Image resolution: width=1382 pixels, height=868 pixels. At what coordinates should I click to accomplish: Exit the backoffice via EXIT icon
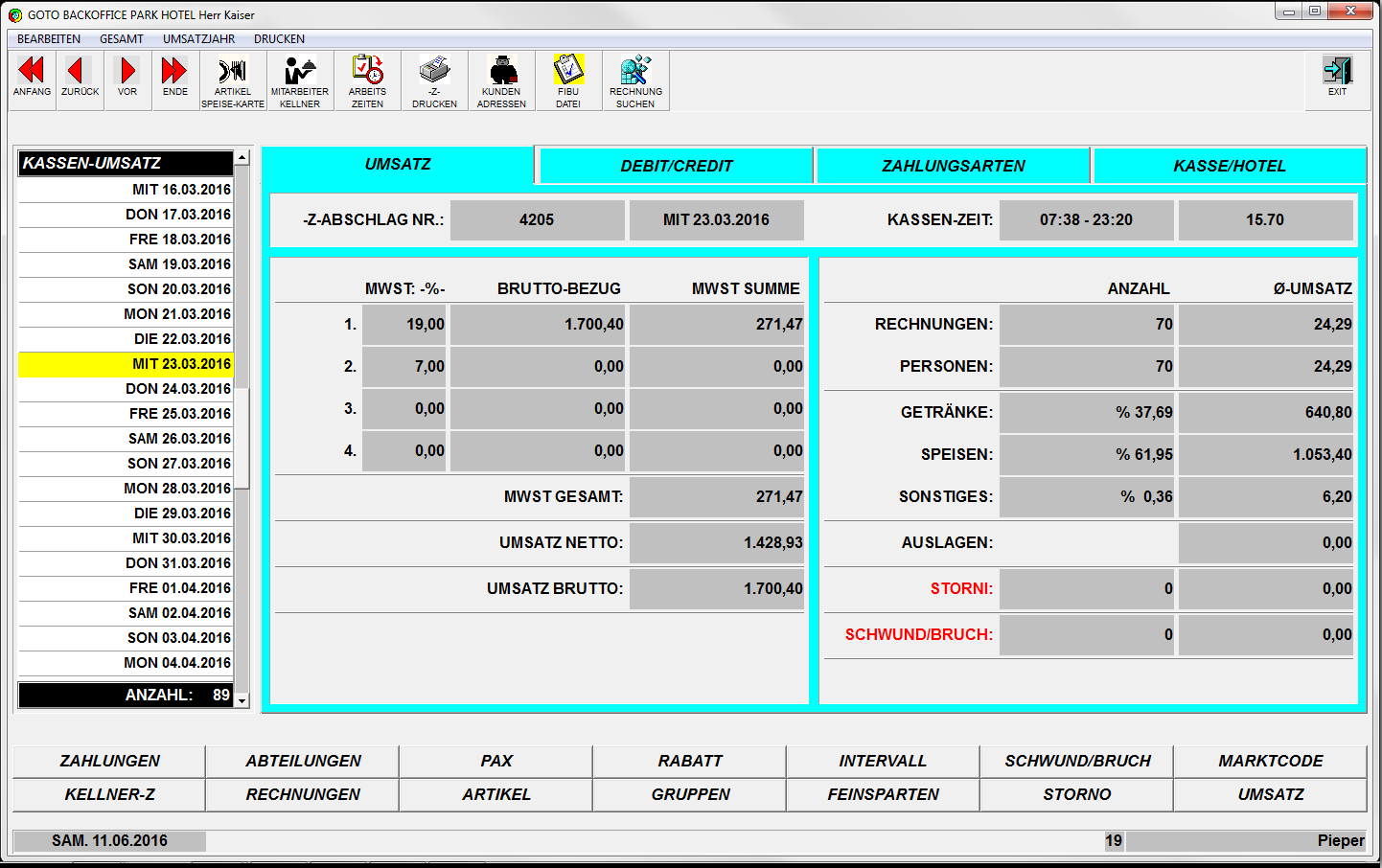1337,77
